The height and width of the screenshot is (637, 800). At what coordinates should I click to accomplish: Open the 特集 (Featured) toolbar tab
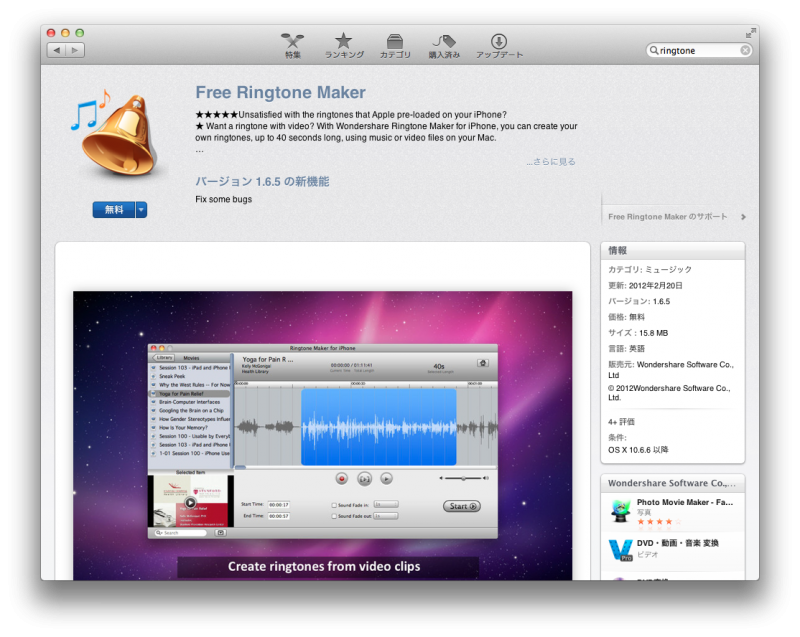[x=293, y=45]
